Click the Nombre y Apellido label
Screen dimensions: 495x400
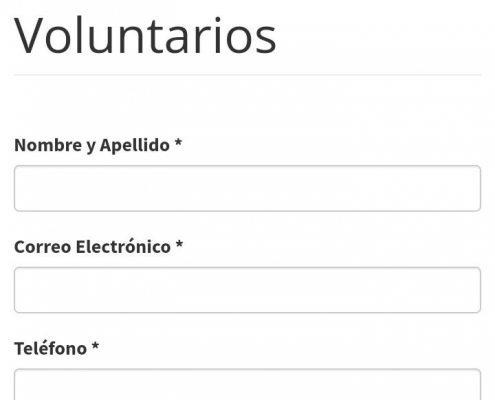point(98,145)
